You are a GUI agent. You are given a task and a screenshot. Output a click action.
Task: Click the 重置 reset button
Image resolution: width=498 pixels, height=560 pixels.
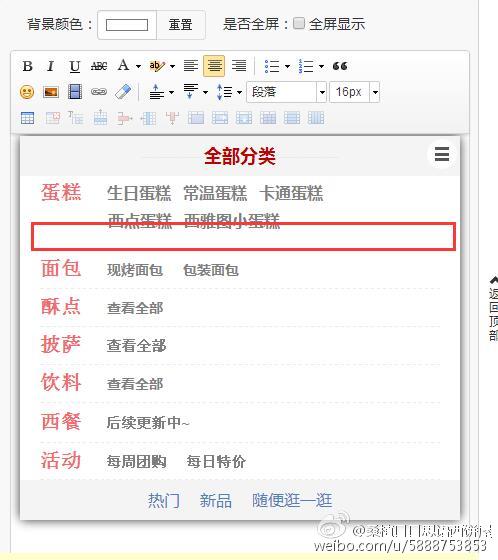pos(180,25)
